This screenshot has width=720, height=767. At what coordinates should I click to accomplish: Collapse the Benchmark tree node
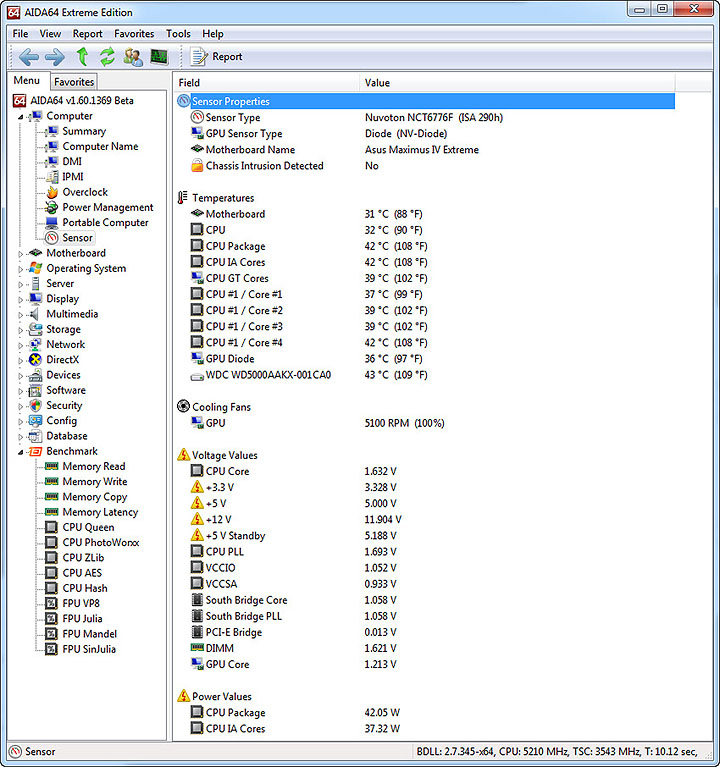pyautogui.click(x=21, y=452)
